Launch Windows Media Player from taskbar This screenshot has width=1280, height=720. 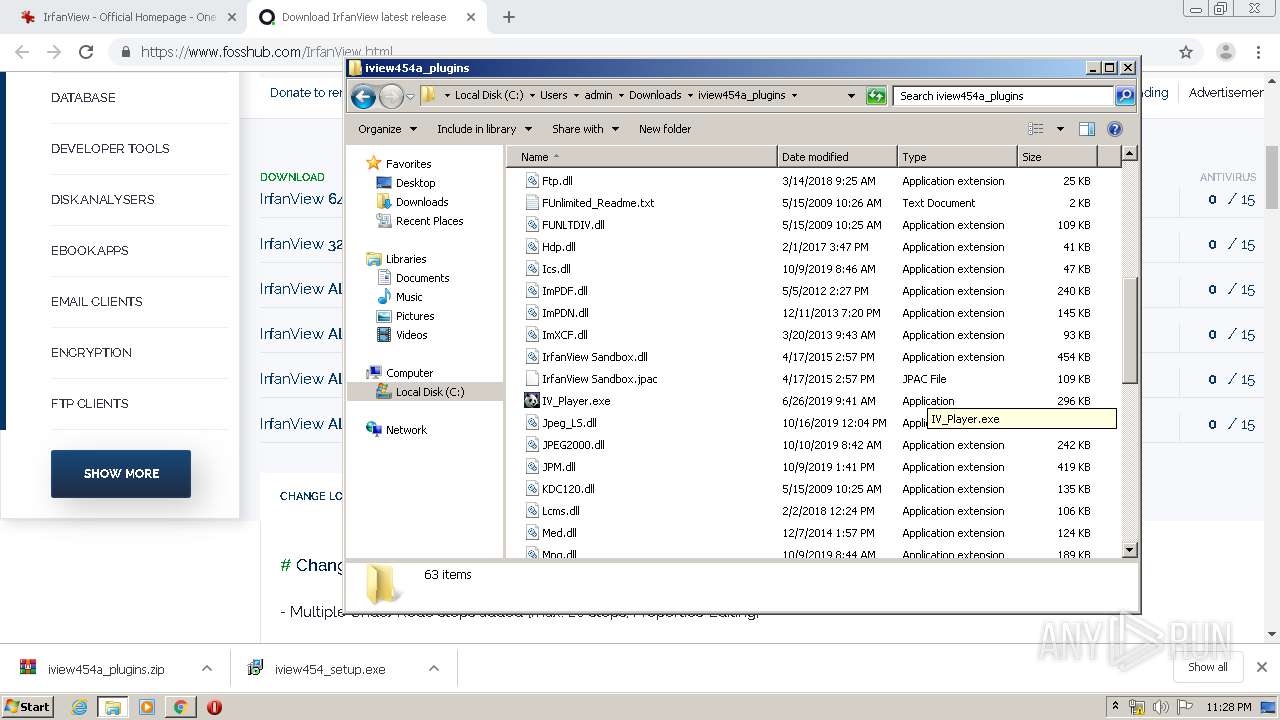[x=147, y=707]
